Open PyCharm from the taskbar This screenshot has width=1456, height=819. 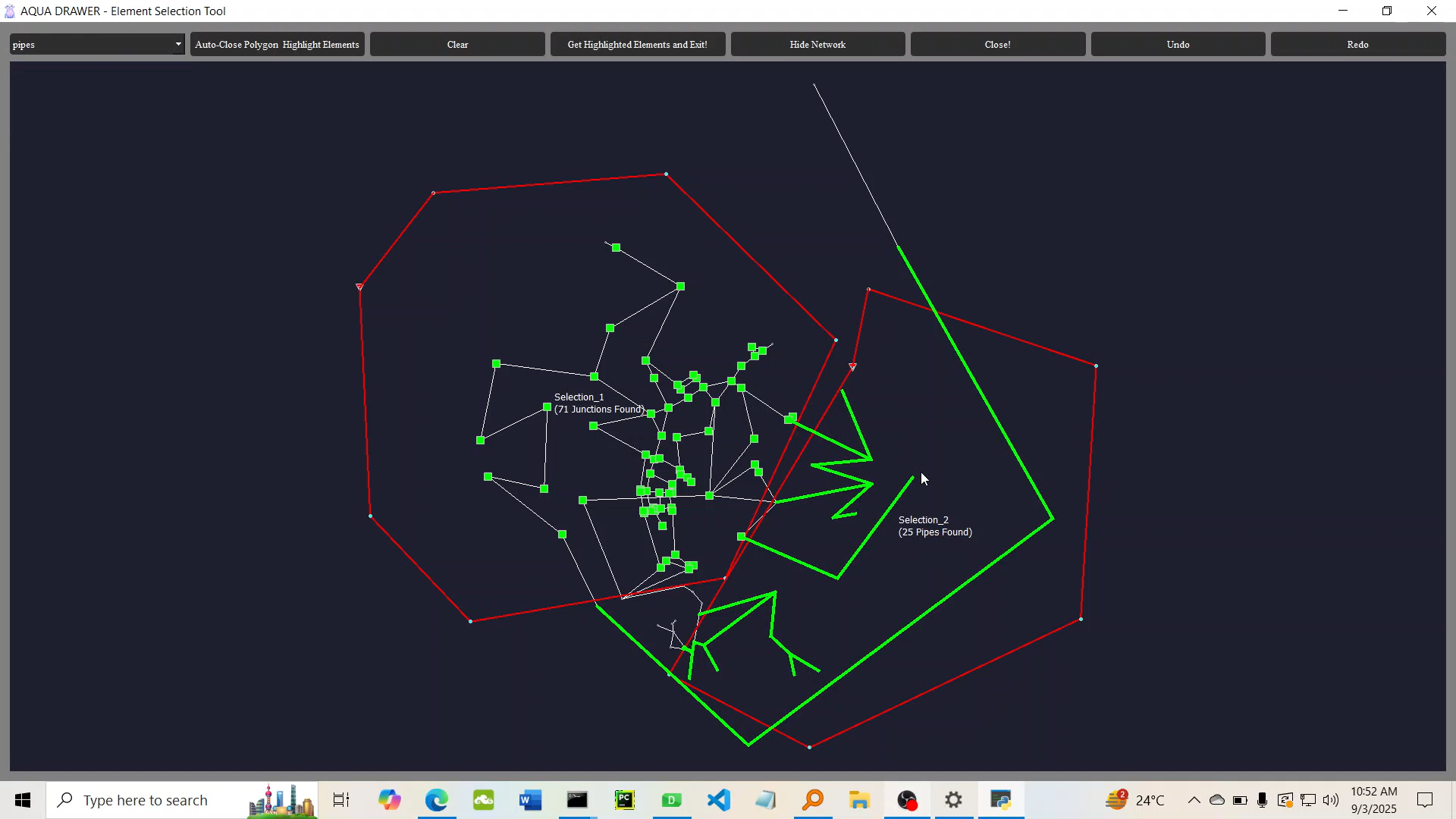(624, 800)
